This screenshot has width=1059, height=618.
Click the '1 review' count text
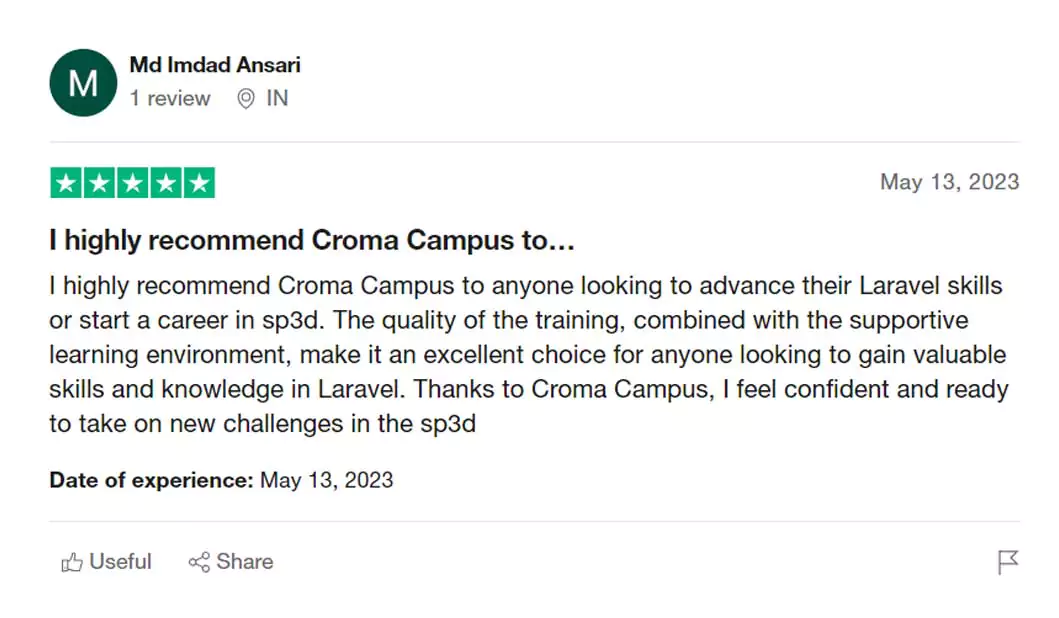click(170, 99)
